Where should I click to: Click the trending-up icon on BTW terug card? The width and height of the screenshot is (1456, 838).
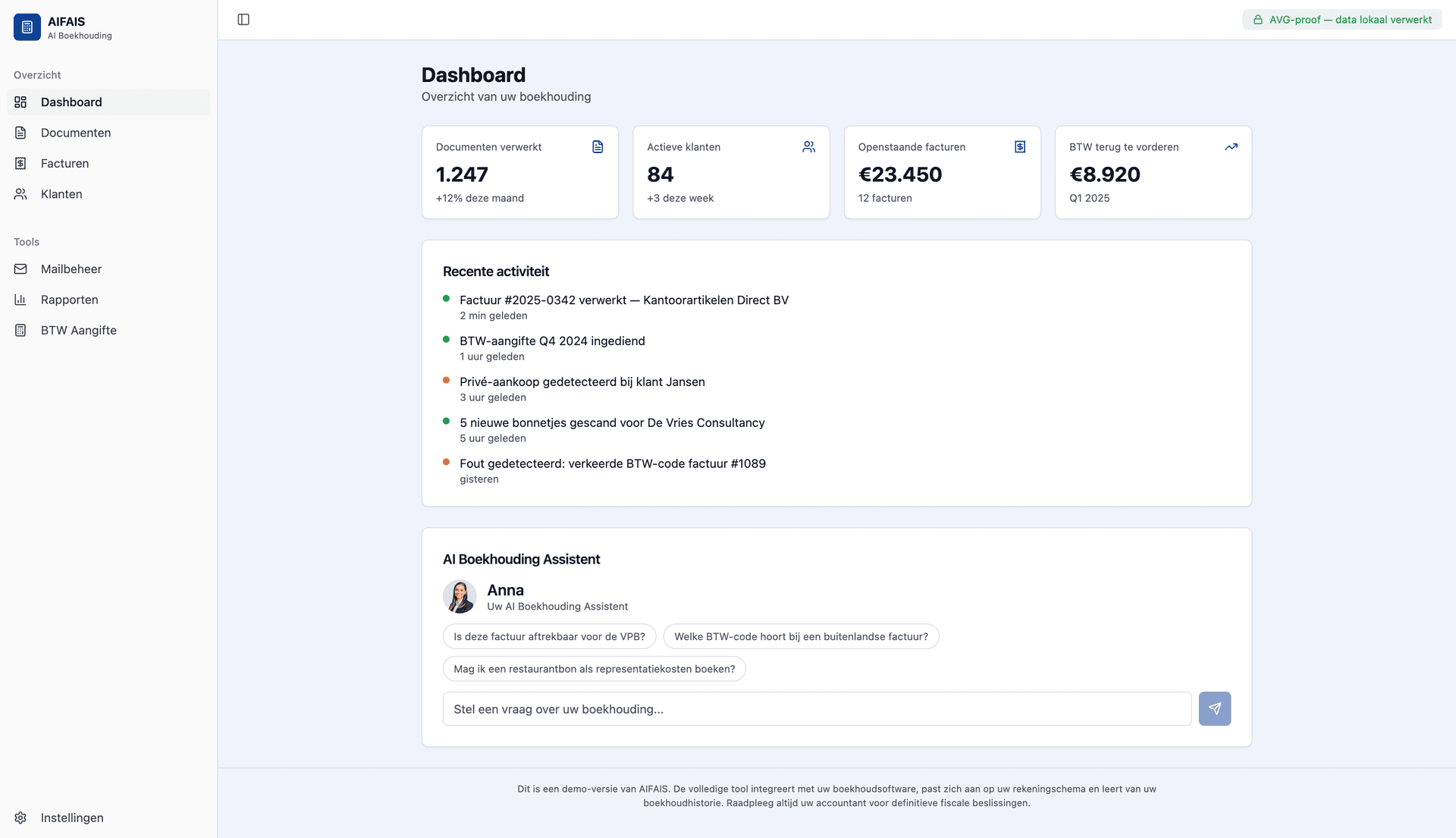[1231, 146]
